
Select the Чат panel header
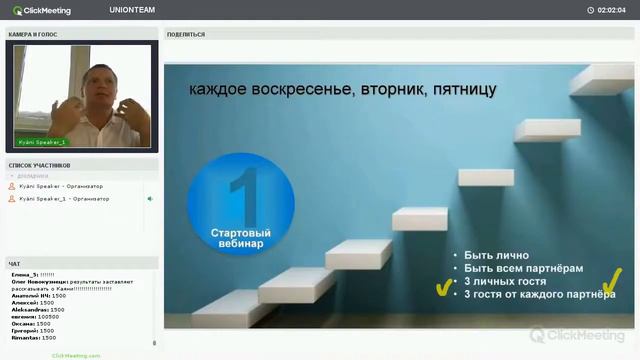coord(82,264)
